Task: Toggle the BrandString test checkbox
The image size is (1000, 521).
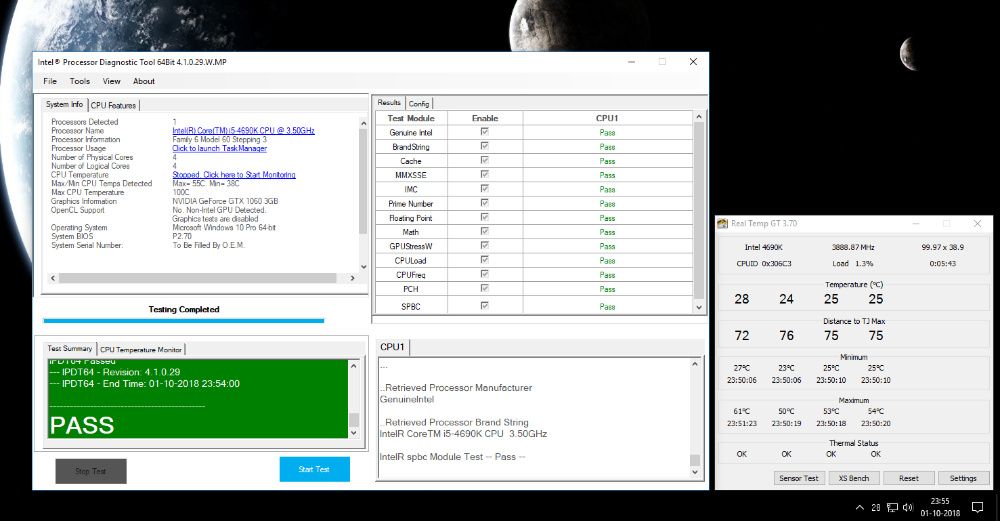Action: click(x=485, y=146)
